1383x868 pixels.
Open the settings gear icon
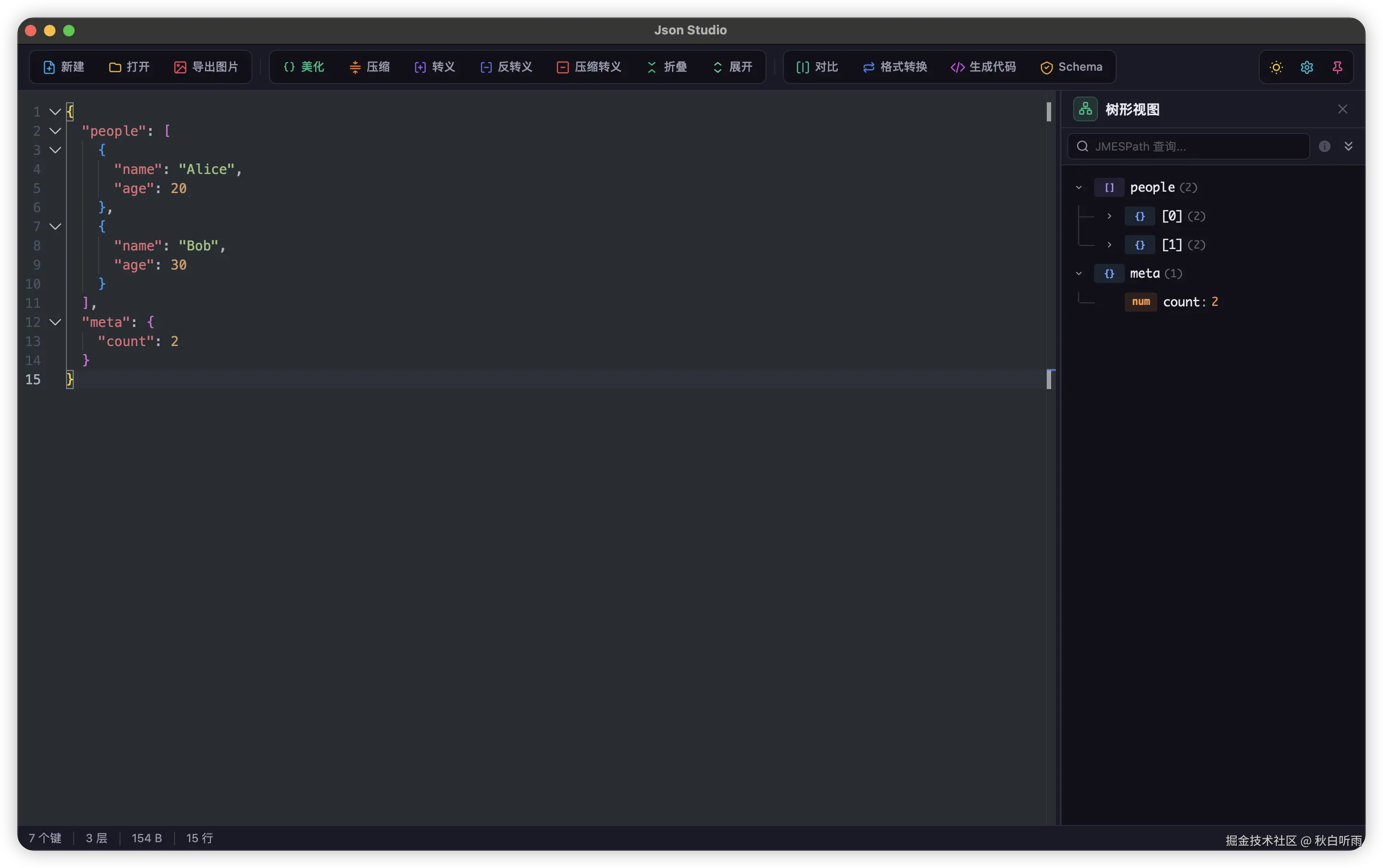click(x=1306, y=67)
